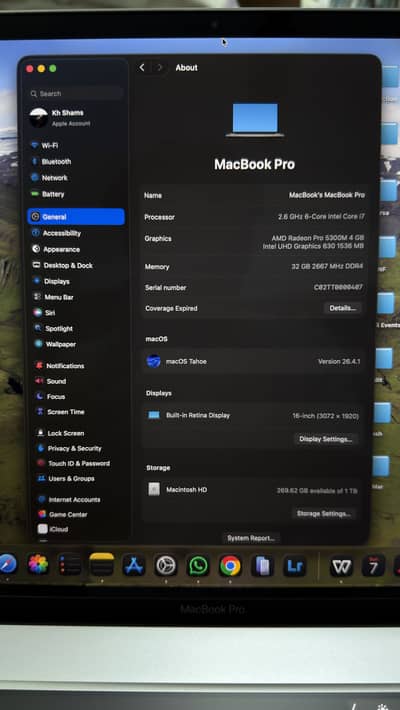Click the Built-in Retina Display row
This screenshot has height=710, width=400.
click(252, 416)
